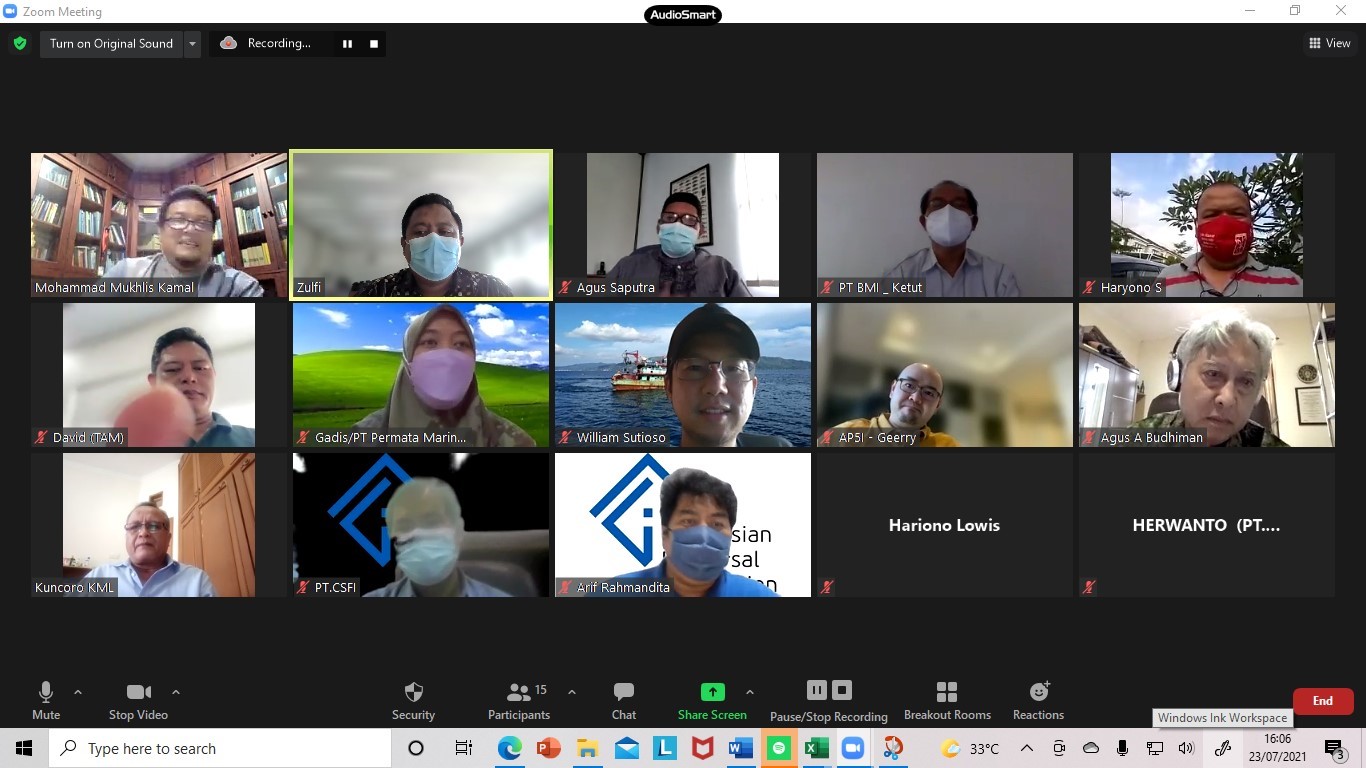1366x768 pixels.
Task: Expand video options arrow beside Stop Video
Action: coord(176,692)
